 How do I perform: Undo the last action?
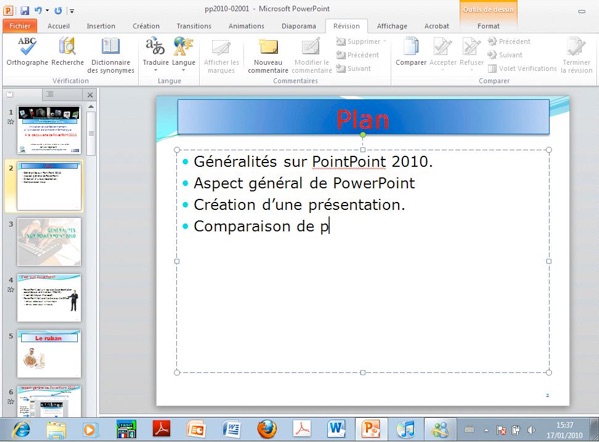(38, 10)
